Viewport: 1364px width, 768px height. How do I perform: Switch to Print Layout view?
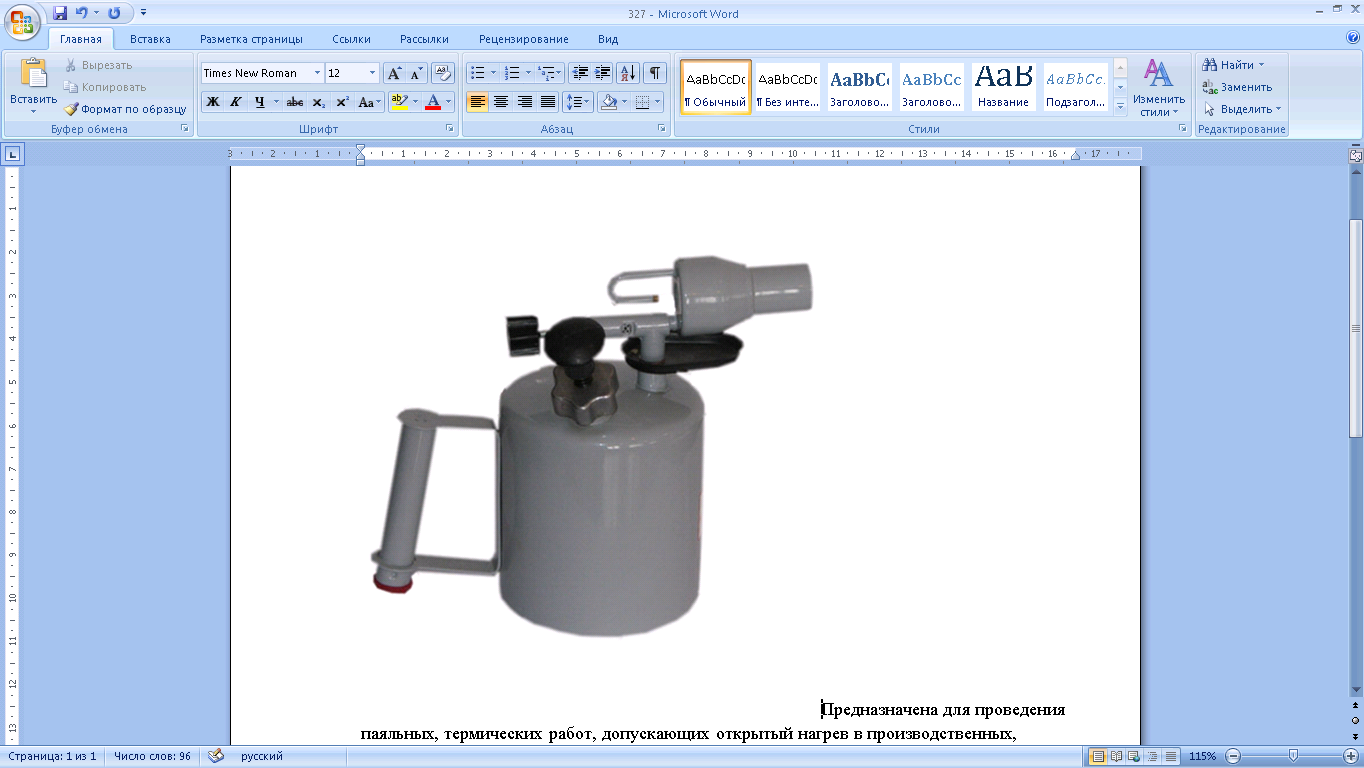click(1098, 756)
